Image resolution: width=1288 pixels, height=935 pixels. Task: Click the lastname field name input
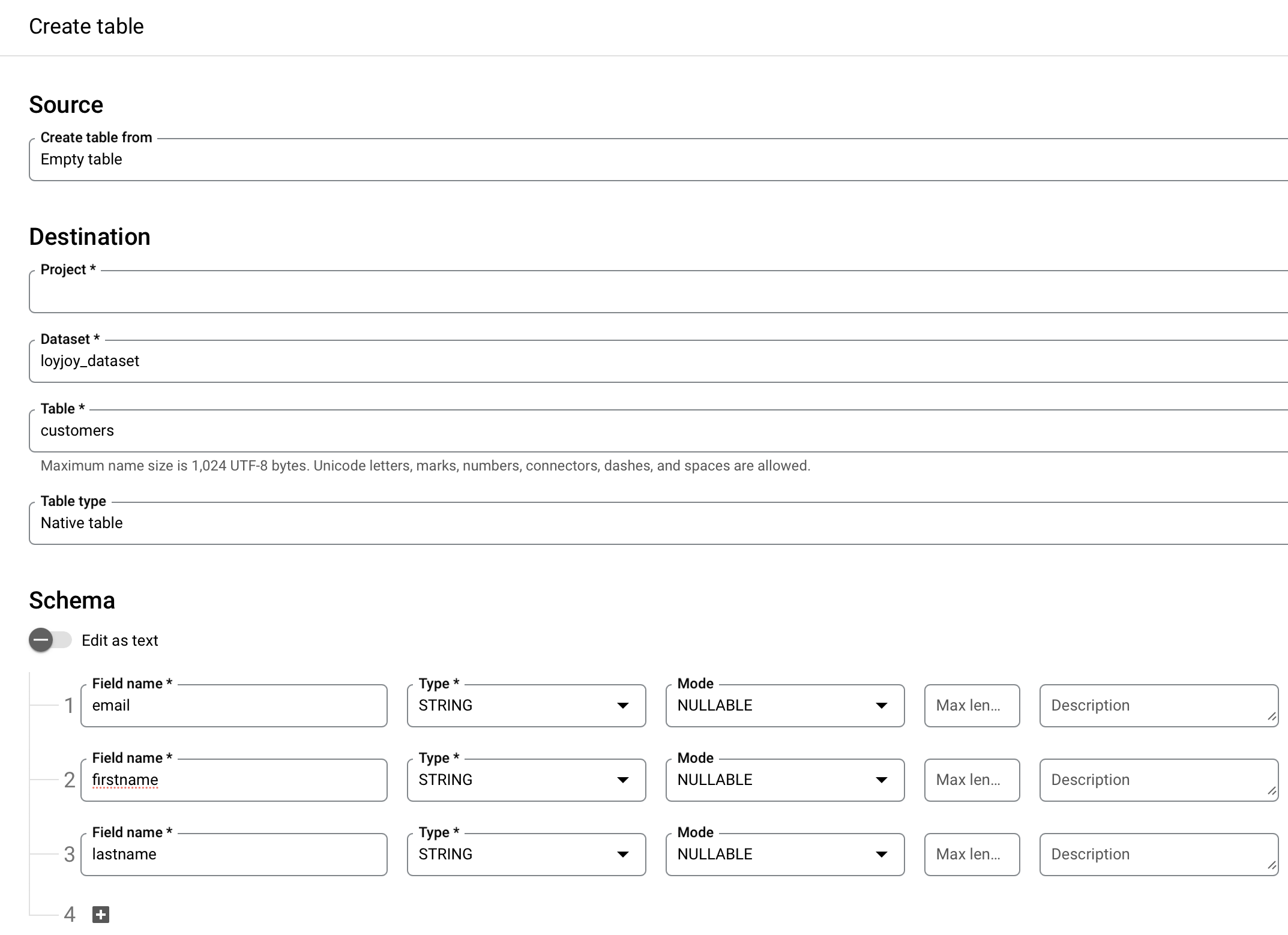234,855
